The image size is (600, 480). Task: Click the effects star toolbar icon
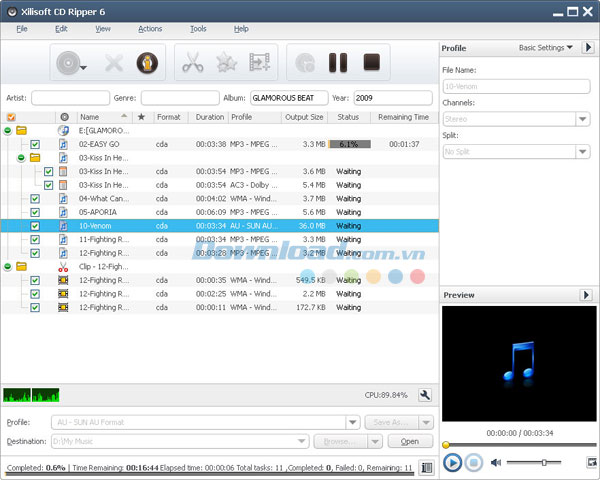226,63
